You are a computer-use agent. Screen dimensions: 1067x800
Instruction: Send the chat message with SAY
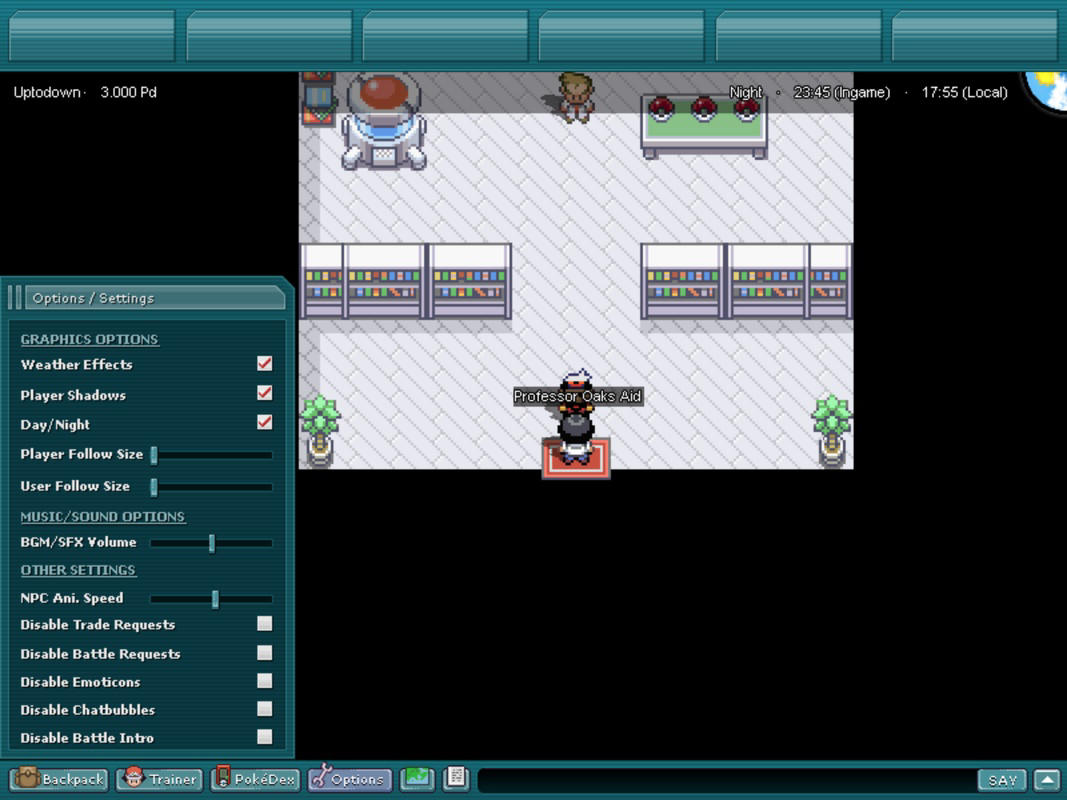pyautogui.click(x=1002, y=780)
